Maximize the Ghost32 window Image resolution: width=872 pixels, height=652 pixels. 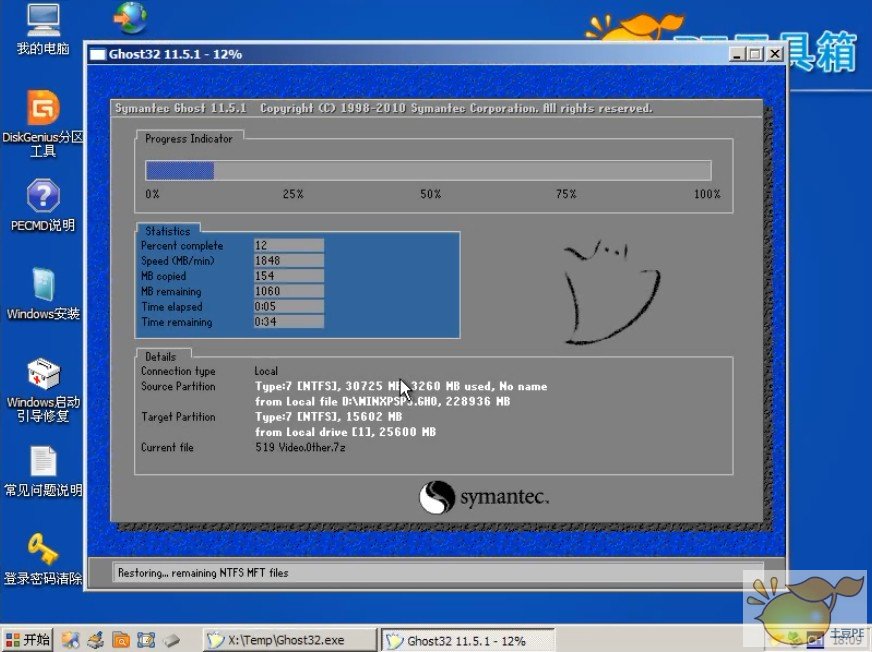(755, 54)
